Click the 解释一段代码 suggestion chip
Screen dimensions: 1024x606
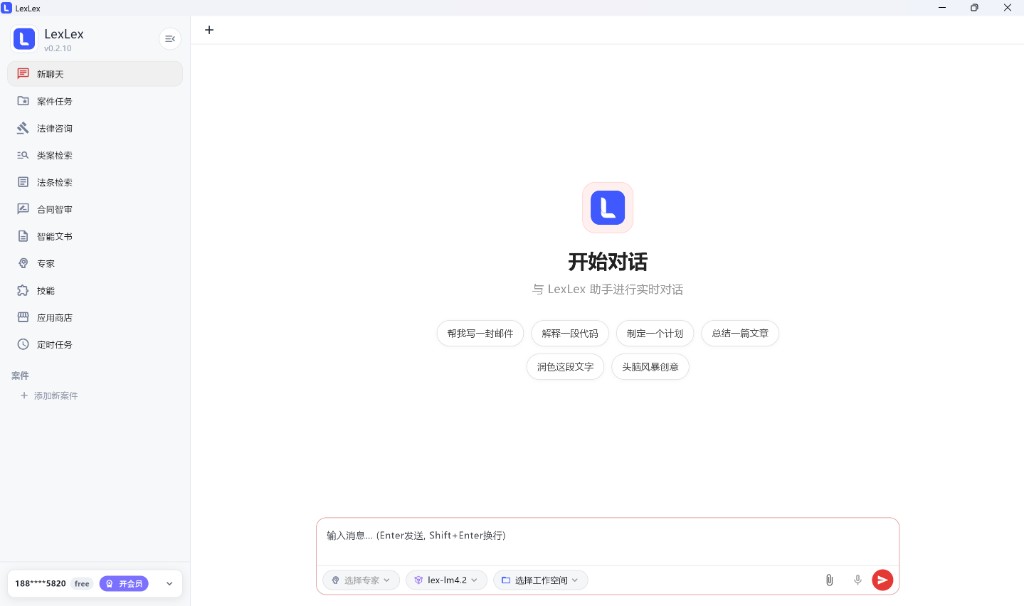coord(569,333)
